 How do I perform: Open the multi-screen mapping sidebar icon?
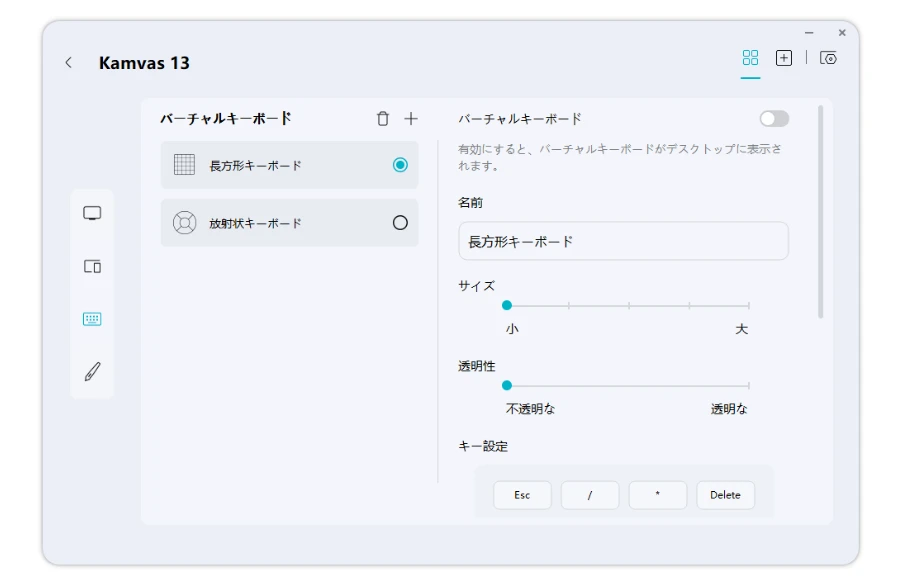coord(92,267)
